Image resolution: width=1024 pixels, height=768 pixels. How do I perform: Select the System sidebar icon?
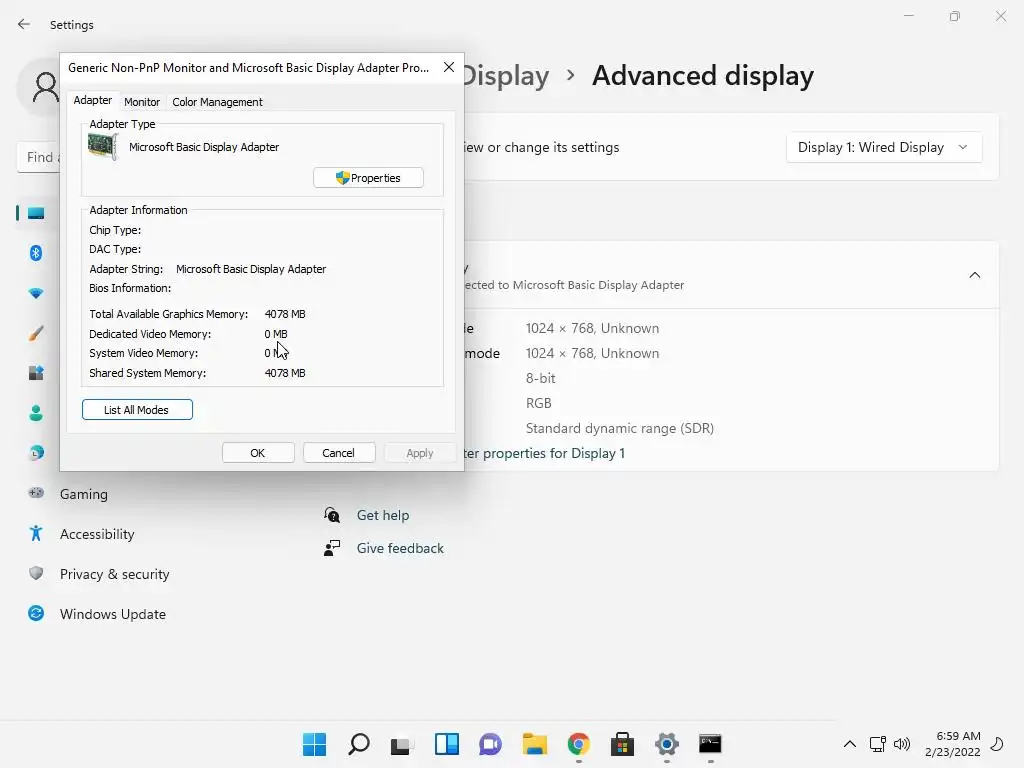tap(36, 213)
